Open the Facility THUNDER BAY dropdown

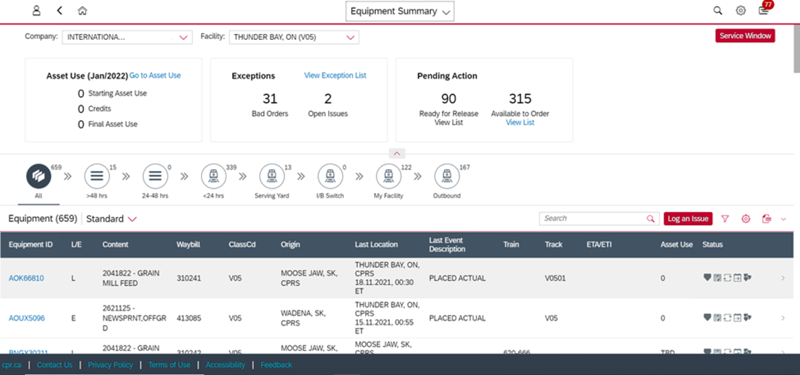pos(294,37)
